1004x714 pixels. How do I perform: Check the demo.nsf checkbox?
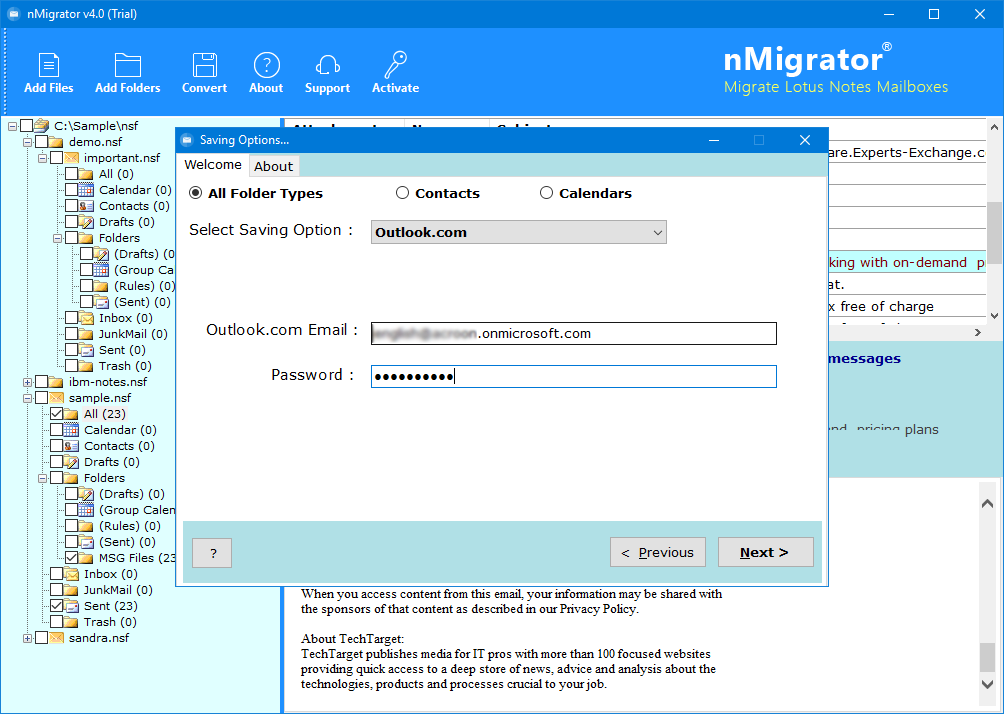[x=41, y=142]
